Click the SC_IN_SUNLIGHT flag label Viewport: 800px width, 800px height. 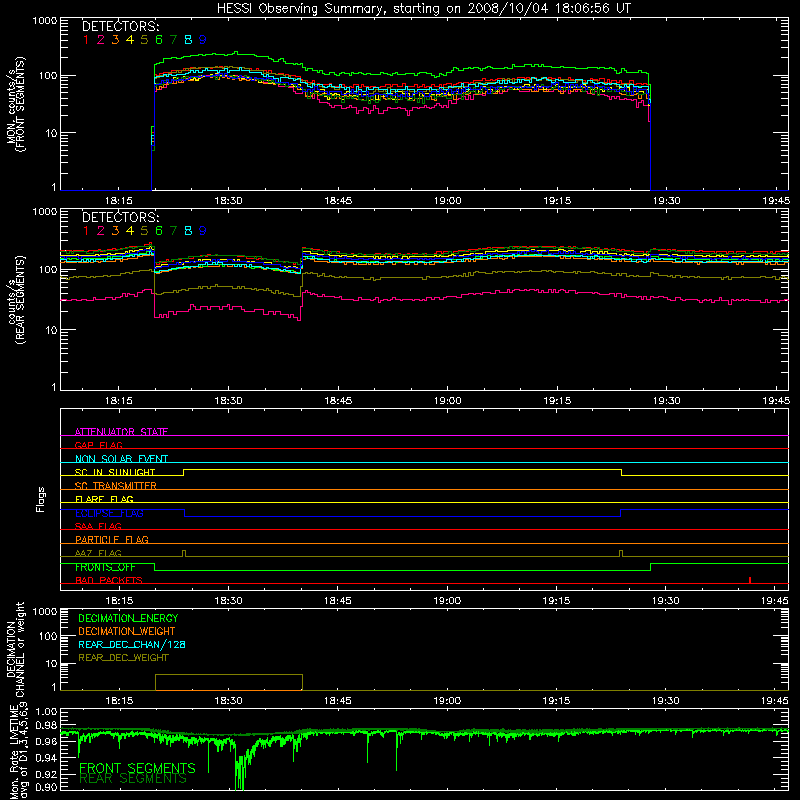tap(115, 472)
